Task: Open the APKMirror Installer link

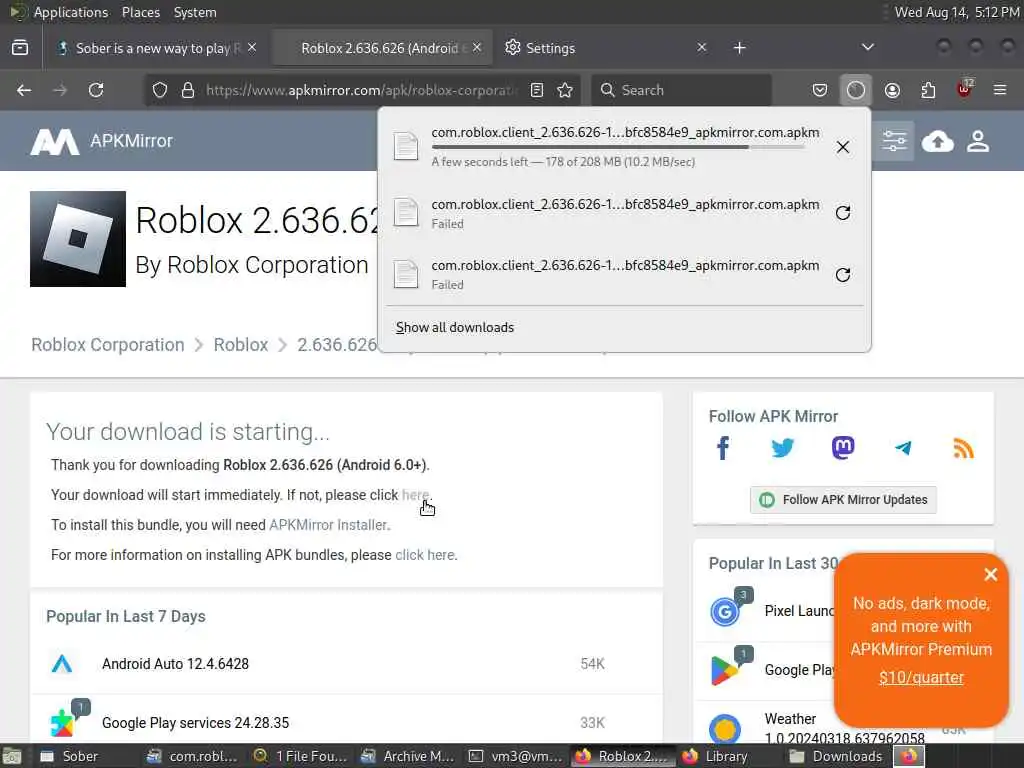Action: coord(328,525)
